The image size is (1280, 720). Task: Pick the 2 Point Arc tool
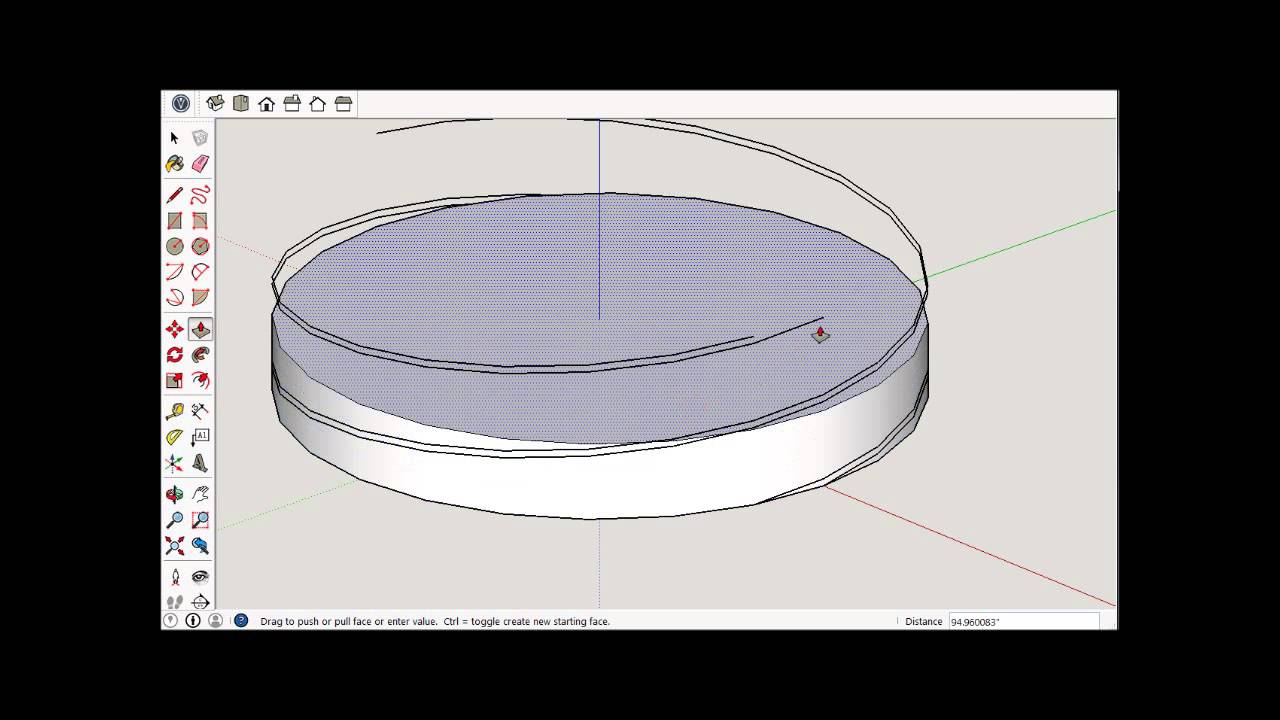tap(200, 272)
